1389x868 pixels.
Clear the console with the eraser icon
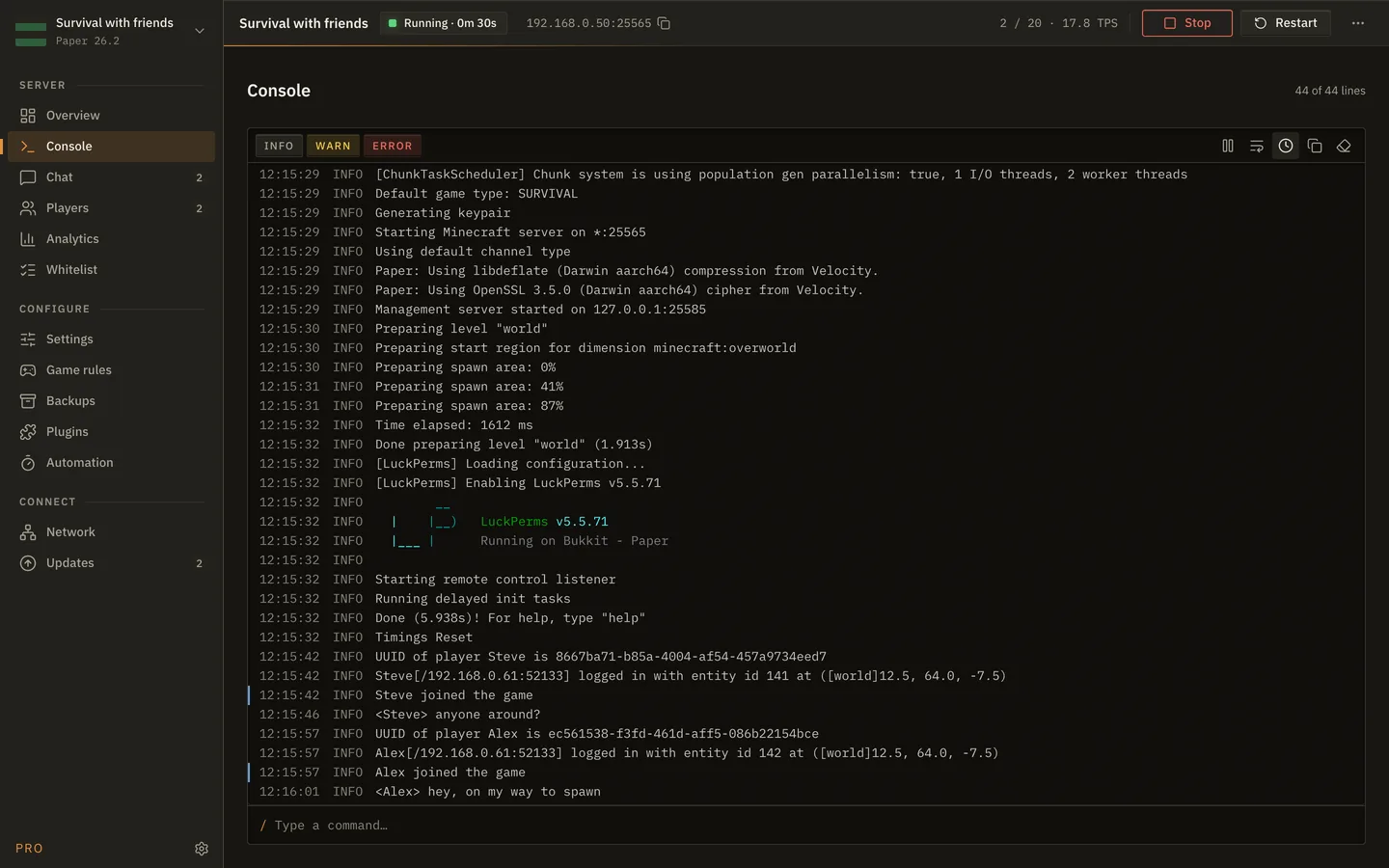tap(1344, 146)
